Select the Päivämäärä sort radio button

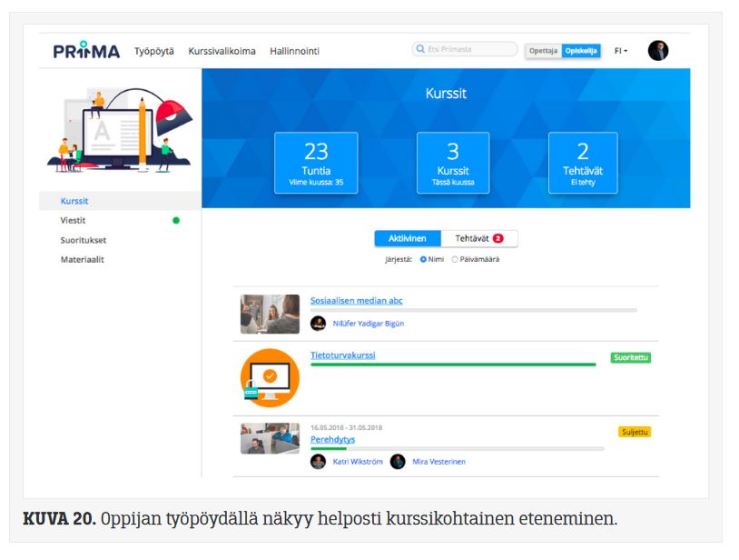click(456, 259)
